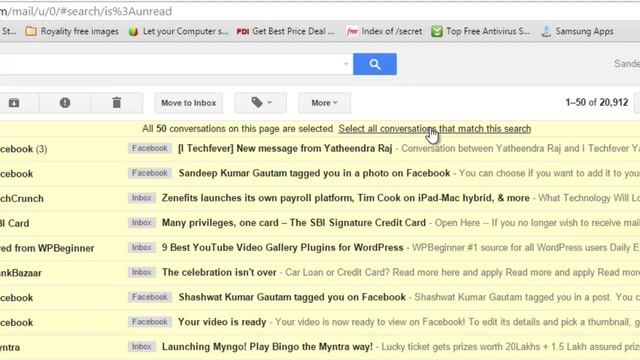Click Inbox label on Zenefits email

coord(142,198)
